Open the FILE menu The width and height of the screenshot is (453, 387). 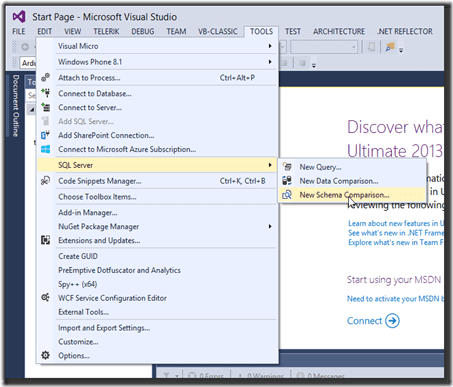point(19,31)
